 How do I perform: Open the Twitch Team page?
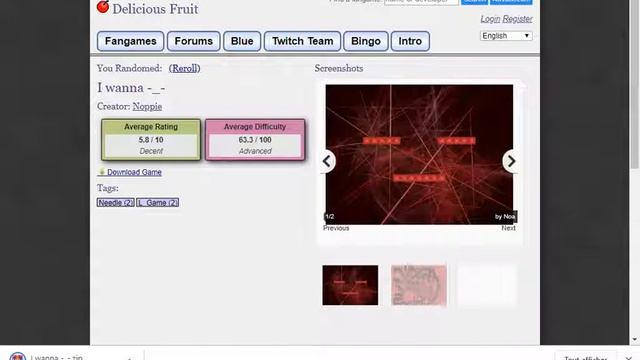pos(302,41)
